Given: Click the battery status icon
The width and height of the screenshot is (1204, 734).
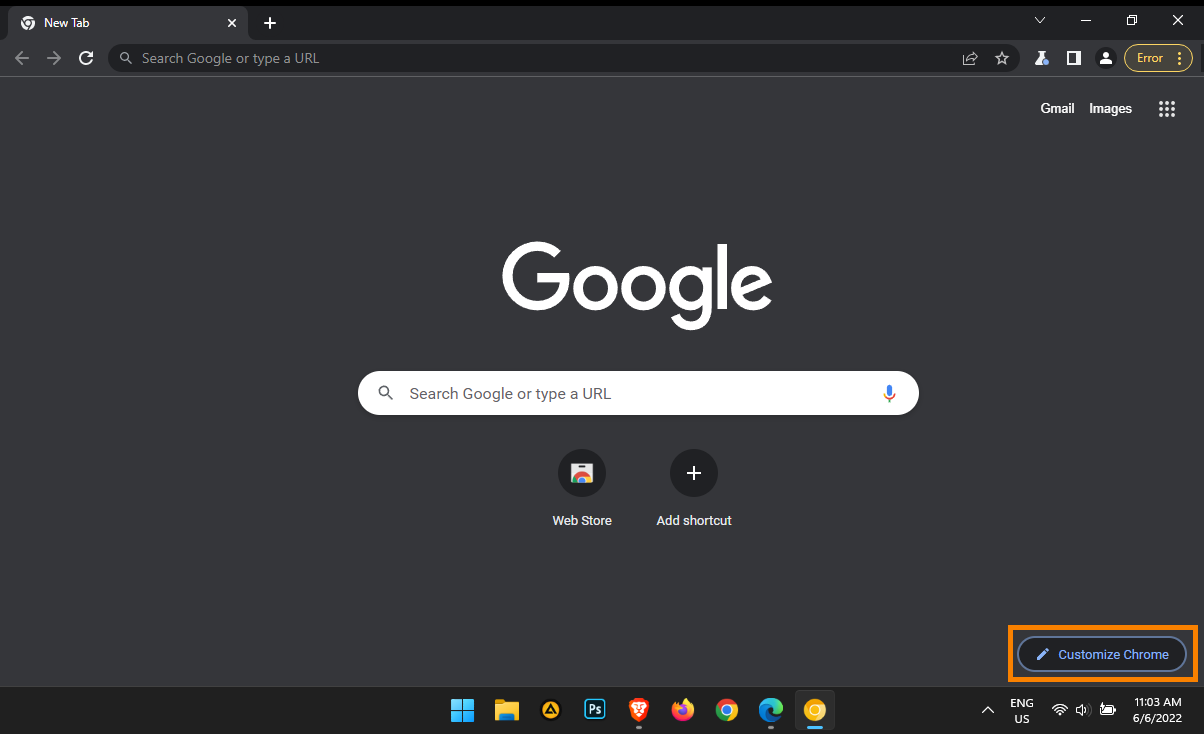Looking at the screenshot, I should [1108, 710].
